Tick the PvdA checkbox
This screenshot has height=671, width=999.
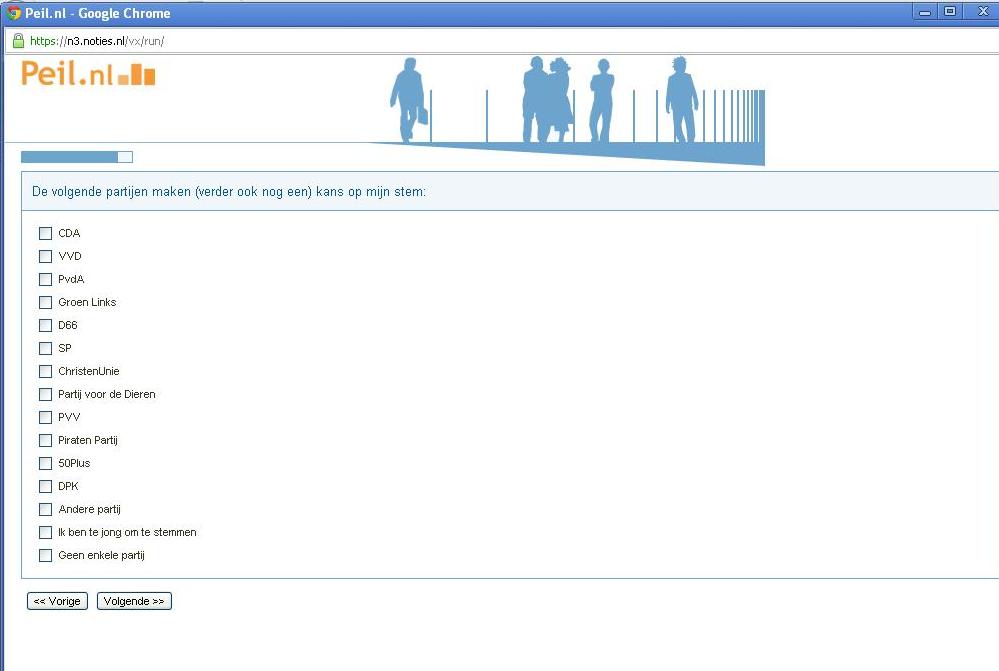tap(45, 280)
